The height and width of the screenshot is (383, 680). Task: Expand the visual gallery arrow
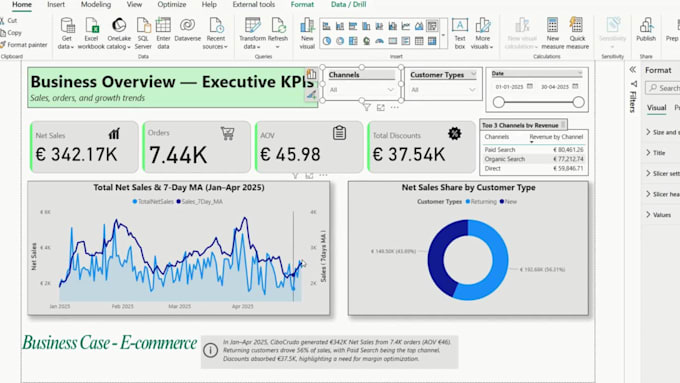tap(443, 34)
